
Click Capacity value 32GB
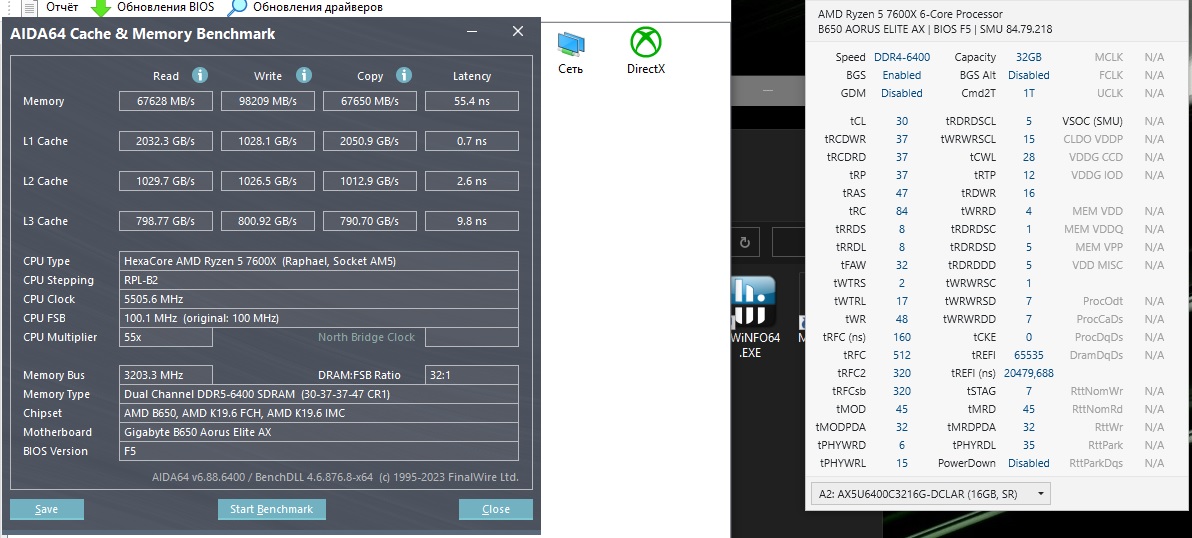[x=1029, y=57]
